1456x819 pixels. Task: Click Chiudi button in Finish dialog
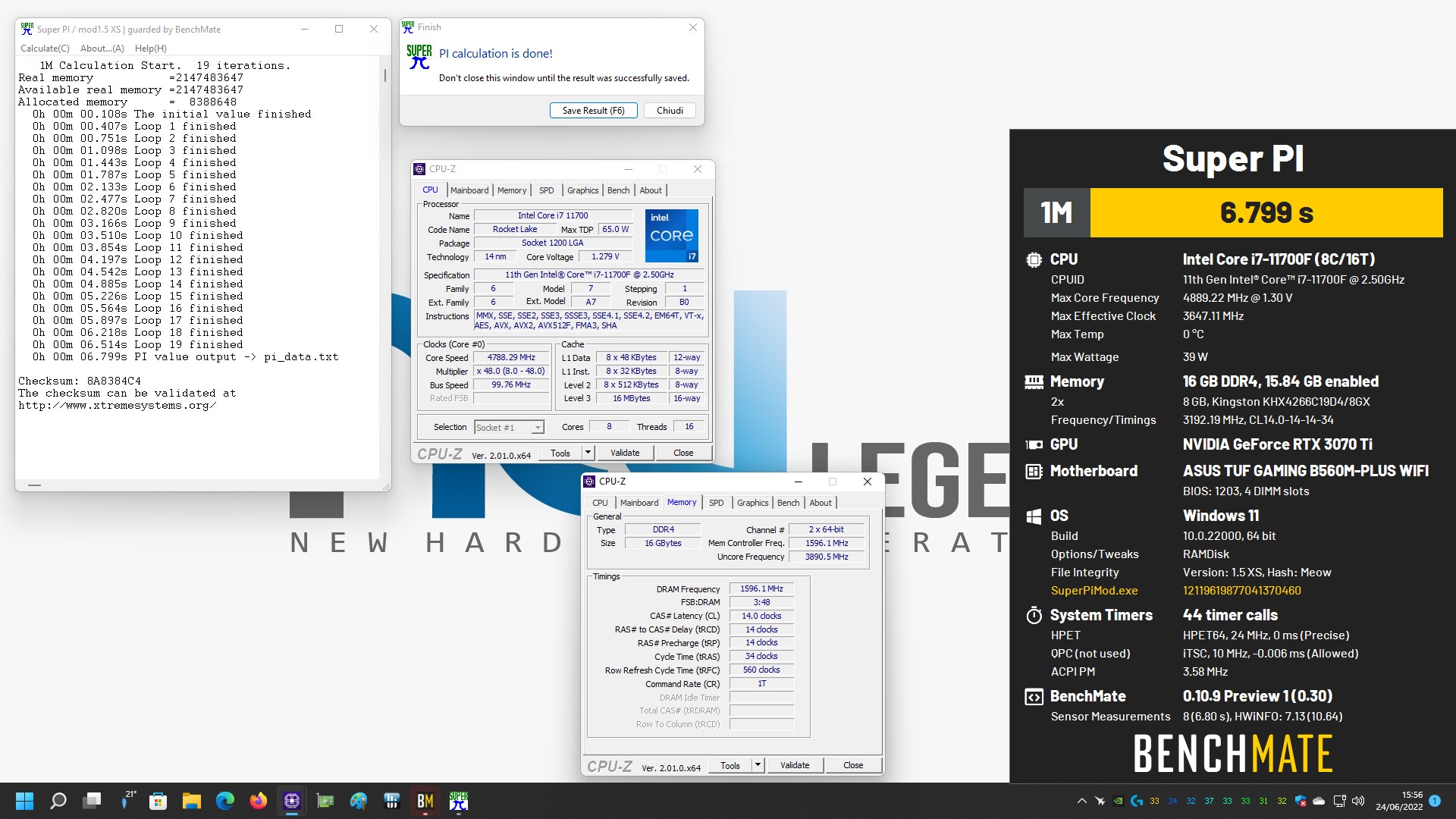point(670,111)
